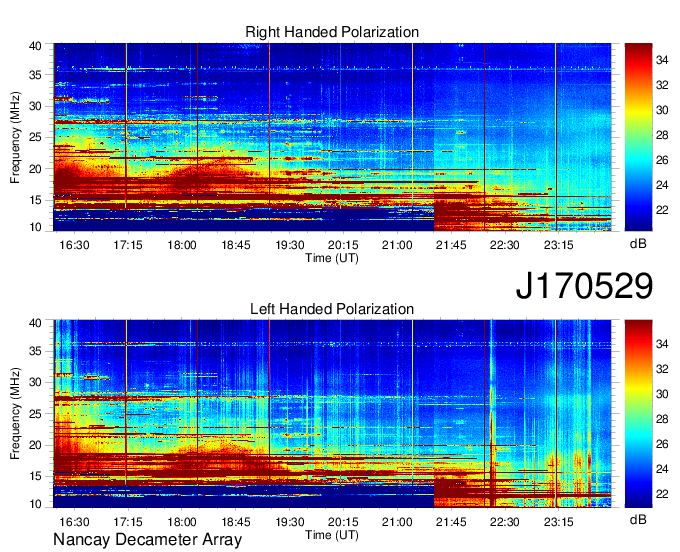Viewport: 680px width, 552px height.
Task: Click the 35 MHz tick of upper plot
Action: [x=35, y=75]
